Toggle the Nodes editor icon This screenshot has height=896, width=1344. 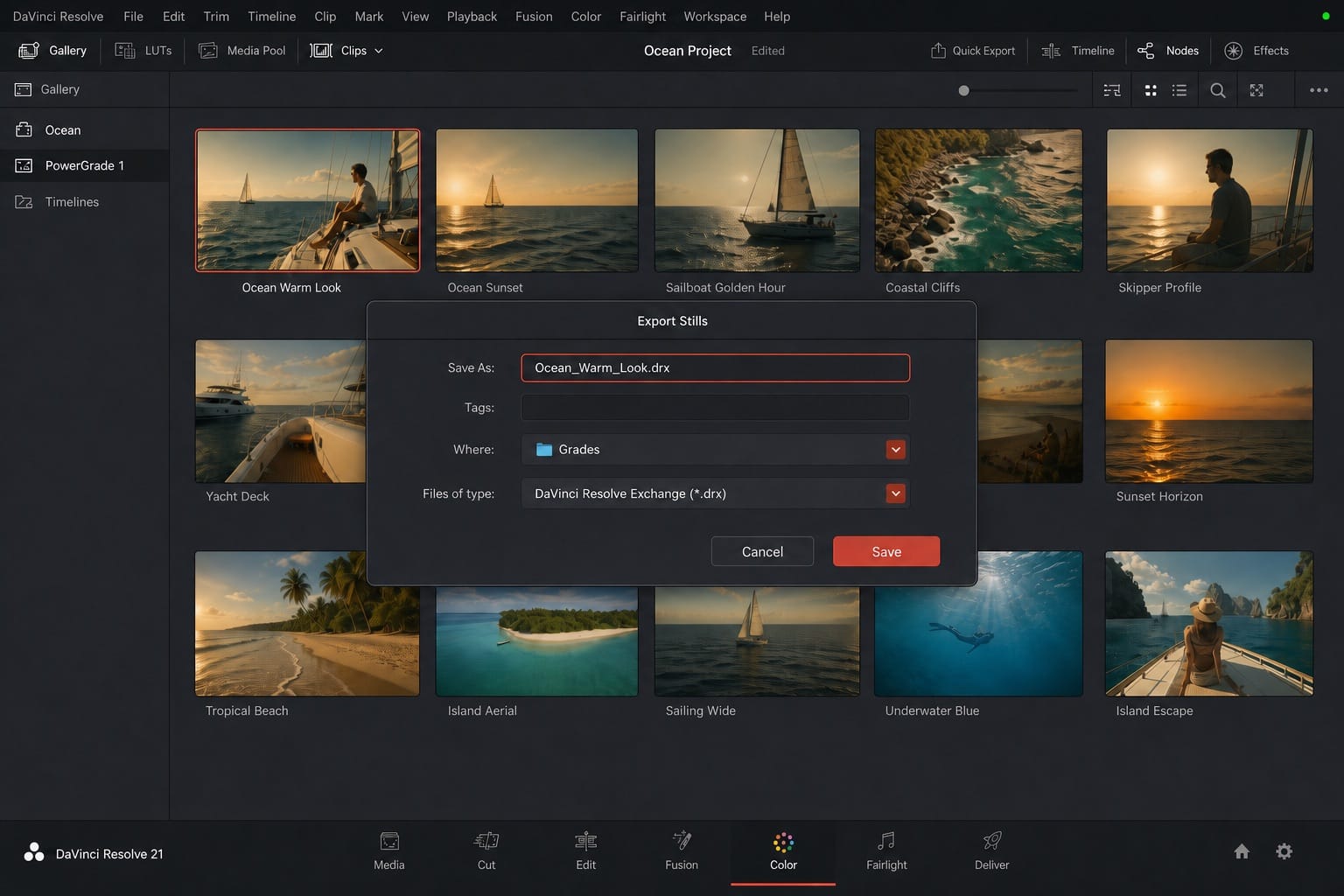coord(1145,51)
